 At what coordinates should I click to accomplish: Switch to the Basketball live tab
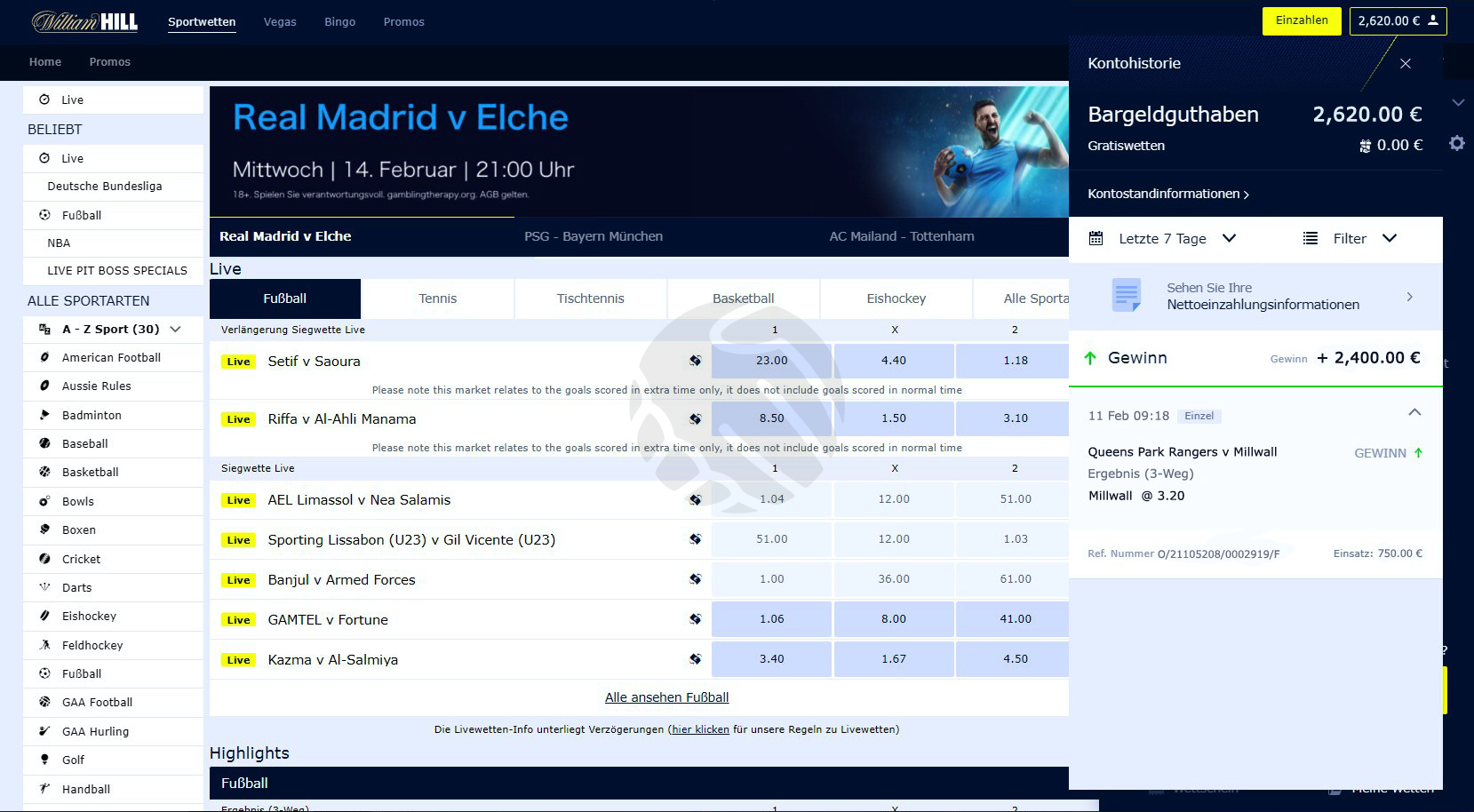(x=744, y=299)
